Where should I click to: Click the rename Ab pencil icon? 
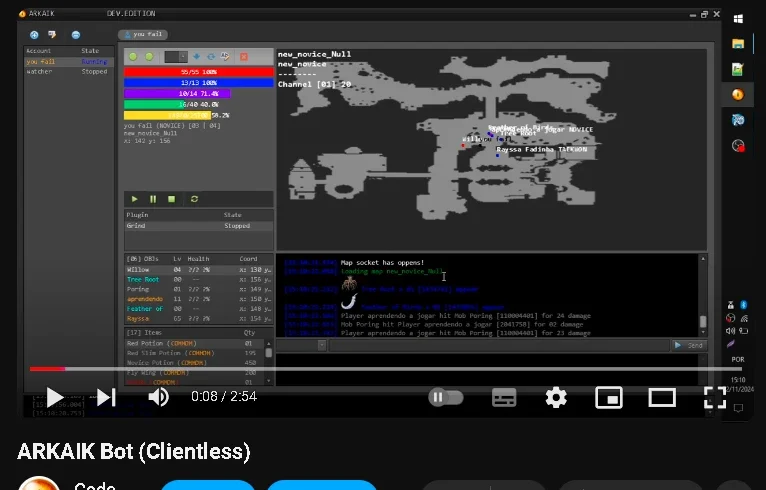pyautogui.click(x=225, y=56)
